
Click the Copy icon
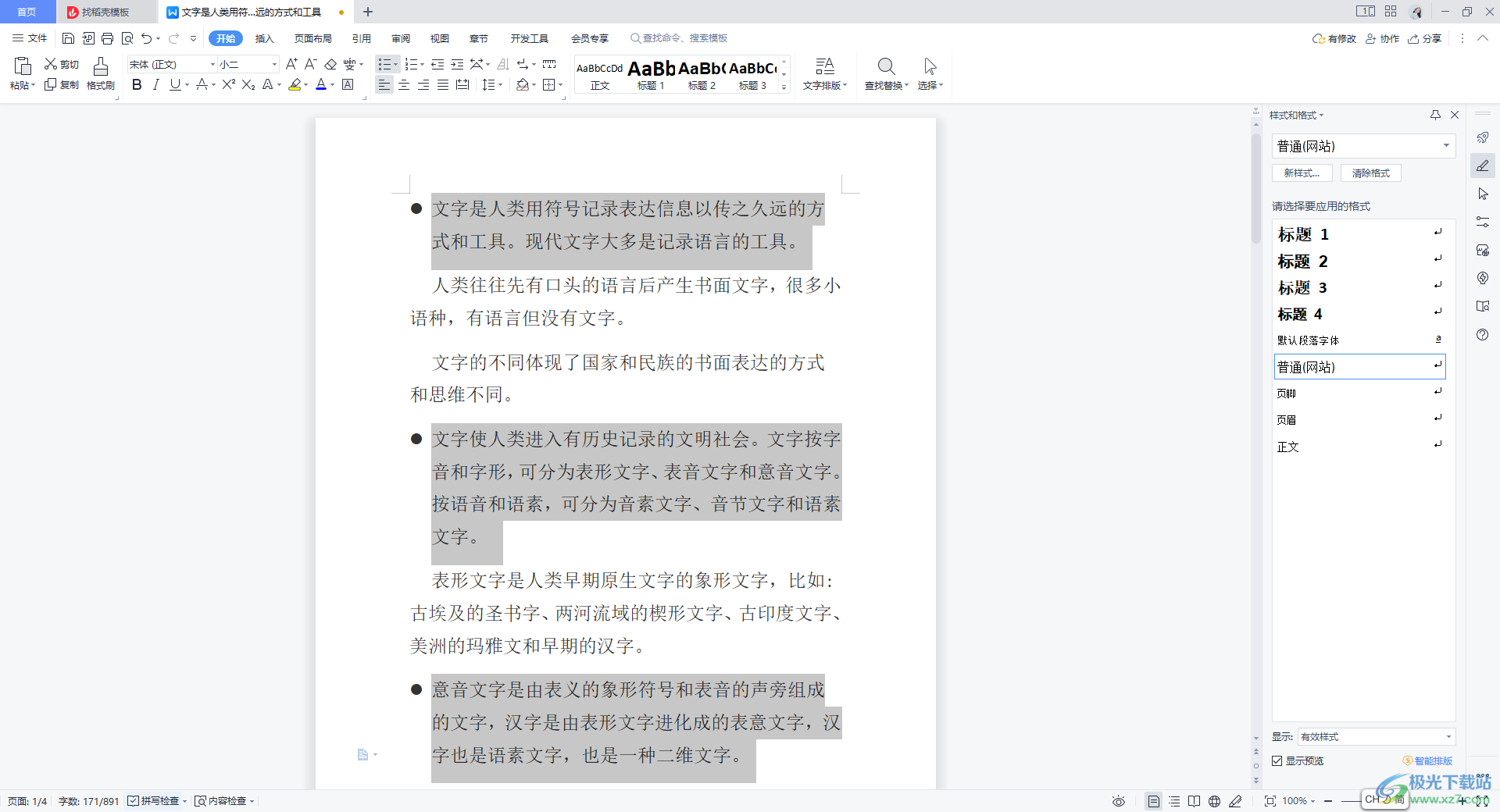coord(51,84)
